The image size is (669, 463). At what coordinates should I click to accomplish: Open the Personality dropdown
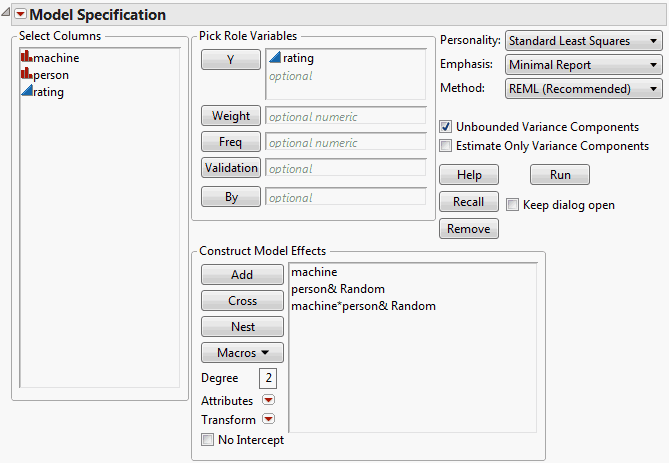click(584, 41)
